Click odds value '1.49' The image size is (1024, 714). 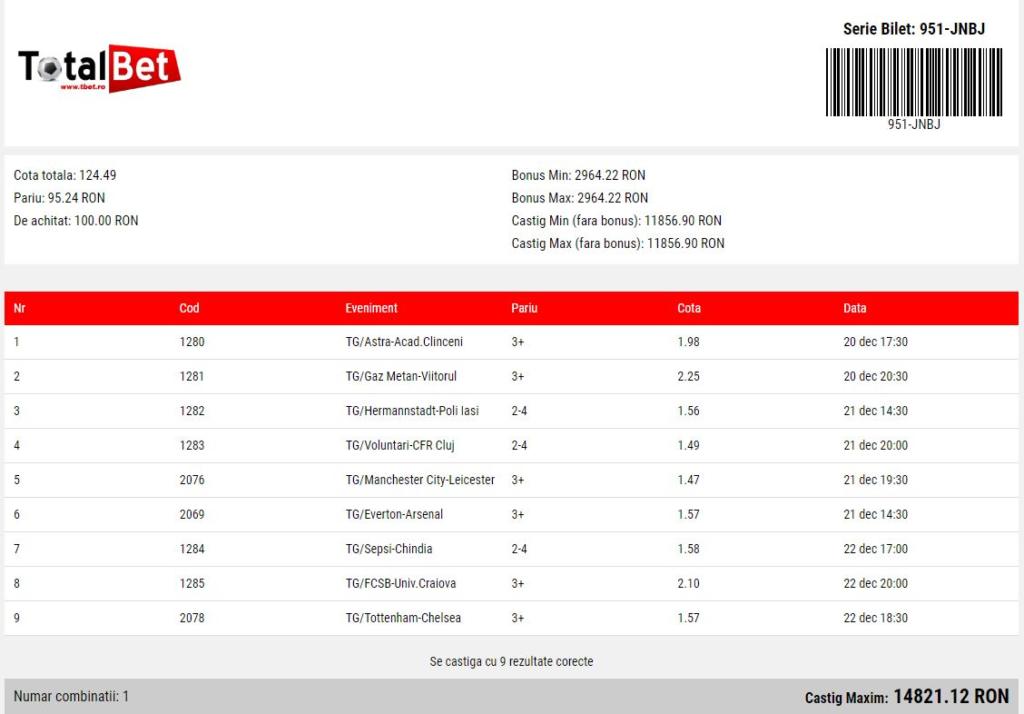(x=688, y=446)
